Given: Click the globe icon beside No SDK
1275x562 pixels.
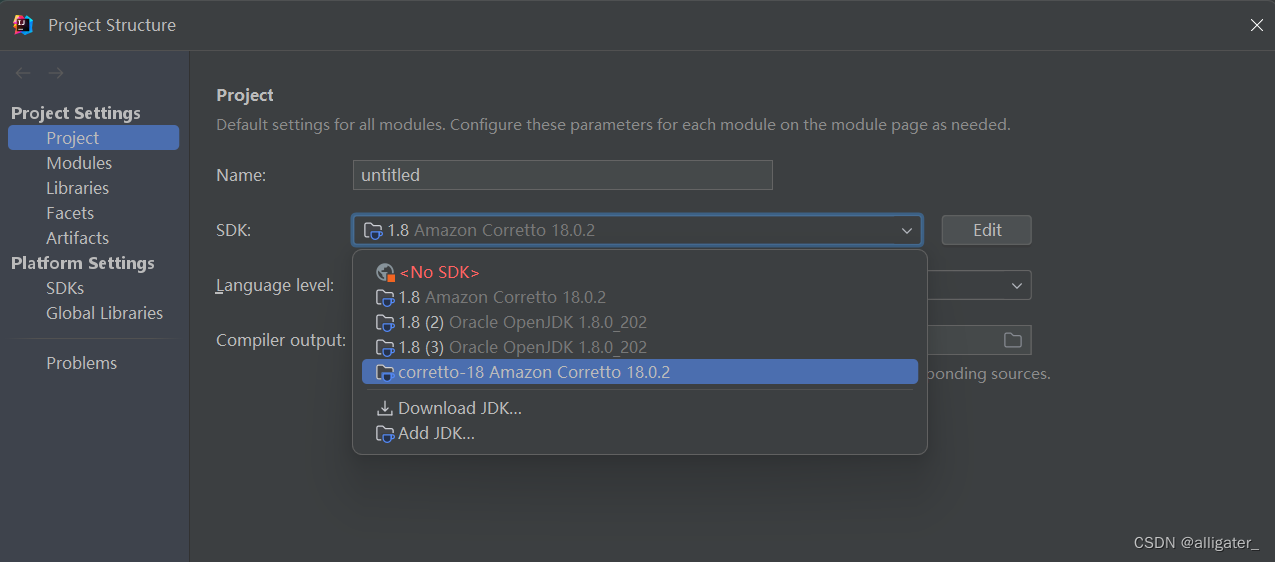Looking at the screenshot, I should (x=385, y=272).
